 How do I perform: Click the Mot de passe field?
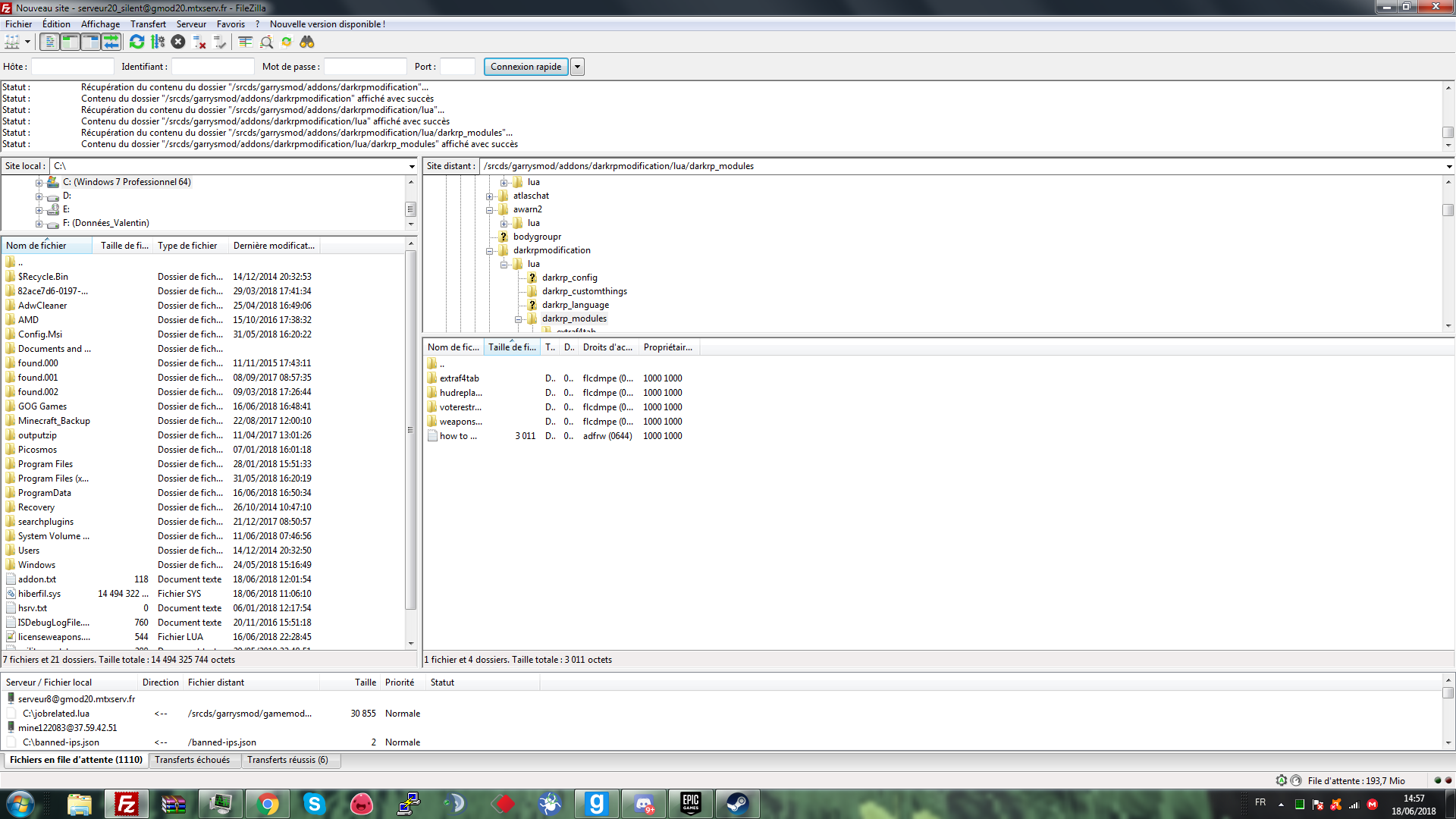coord(366,67)
